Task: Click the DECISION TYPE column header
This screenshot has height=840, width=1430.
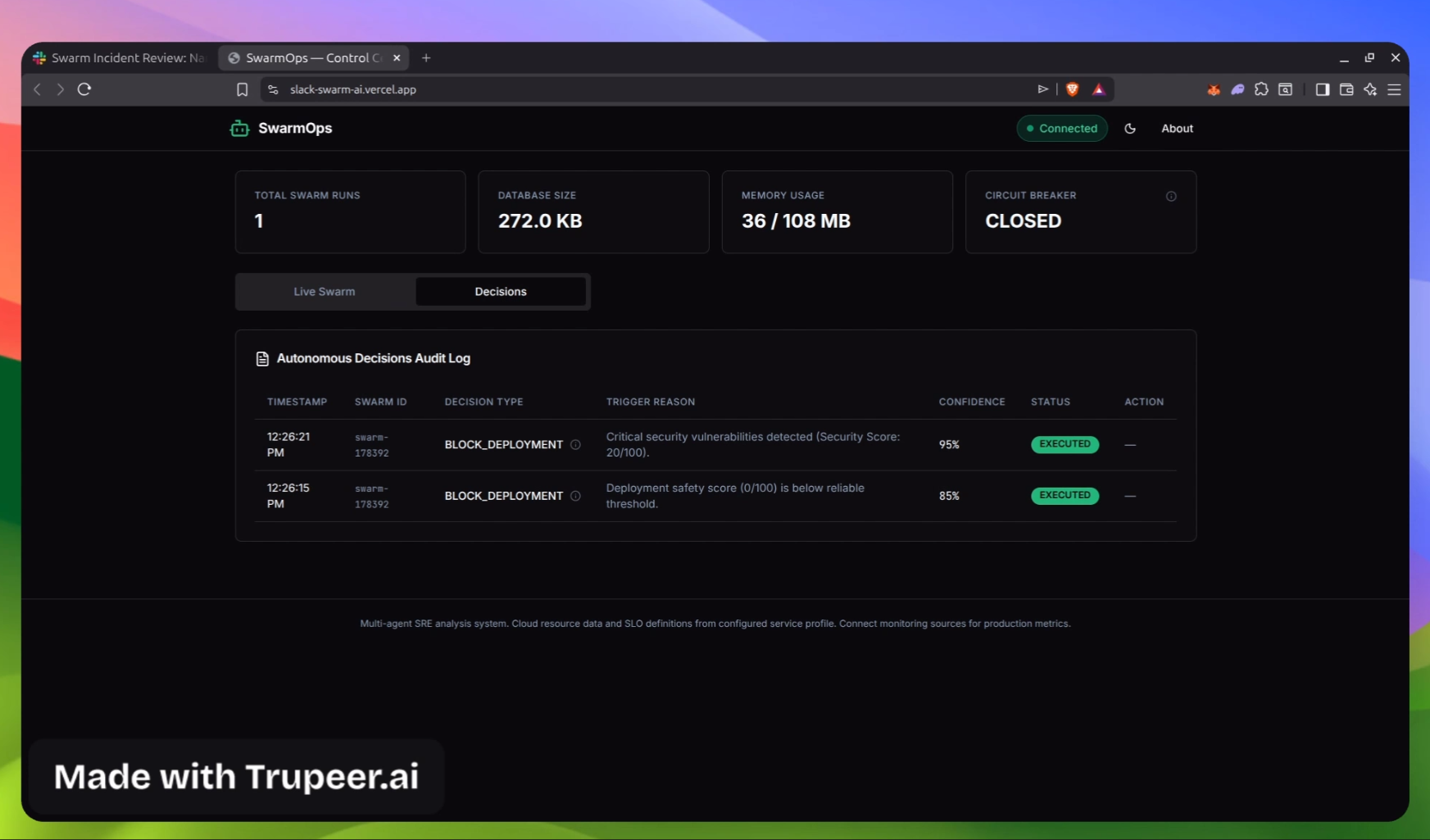Action: tap(483, 402)
